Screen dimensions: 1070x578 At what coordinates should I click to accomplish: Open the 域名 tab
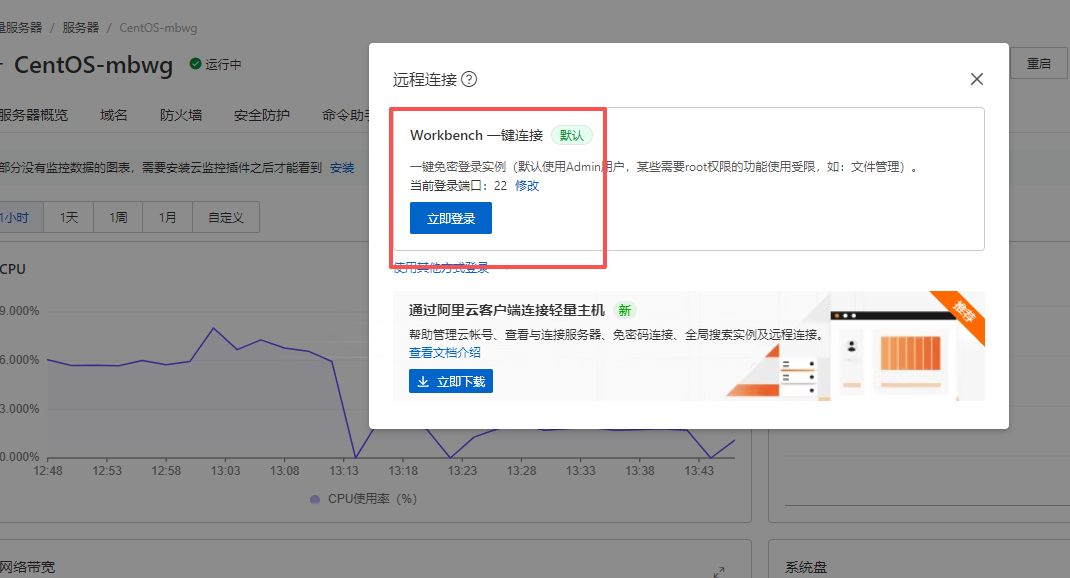coord(113,114)
